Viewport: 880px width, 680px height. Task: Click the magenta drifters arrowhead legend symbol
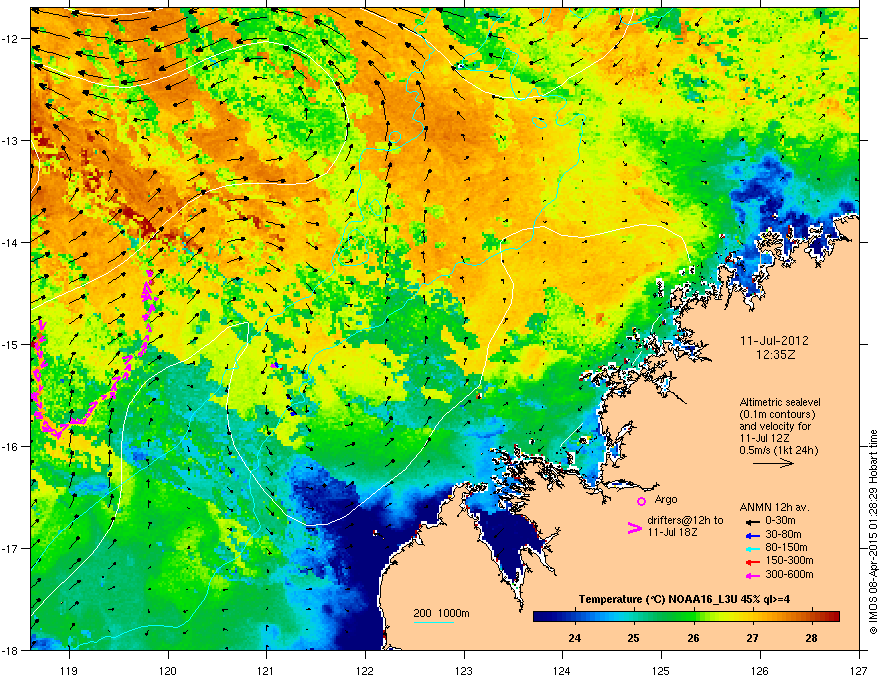coord(634,528)
